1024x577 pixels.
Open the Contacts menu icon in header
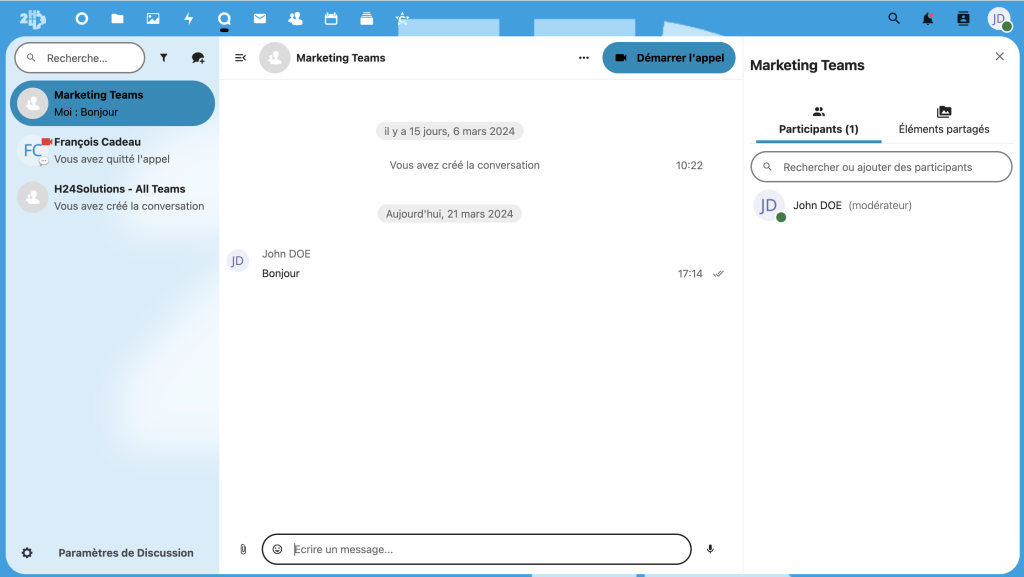963,18
